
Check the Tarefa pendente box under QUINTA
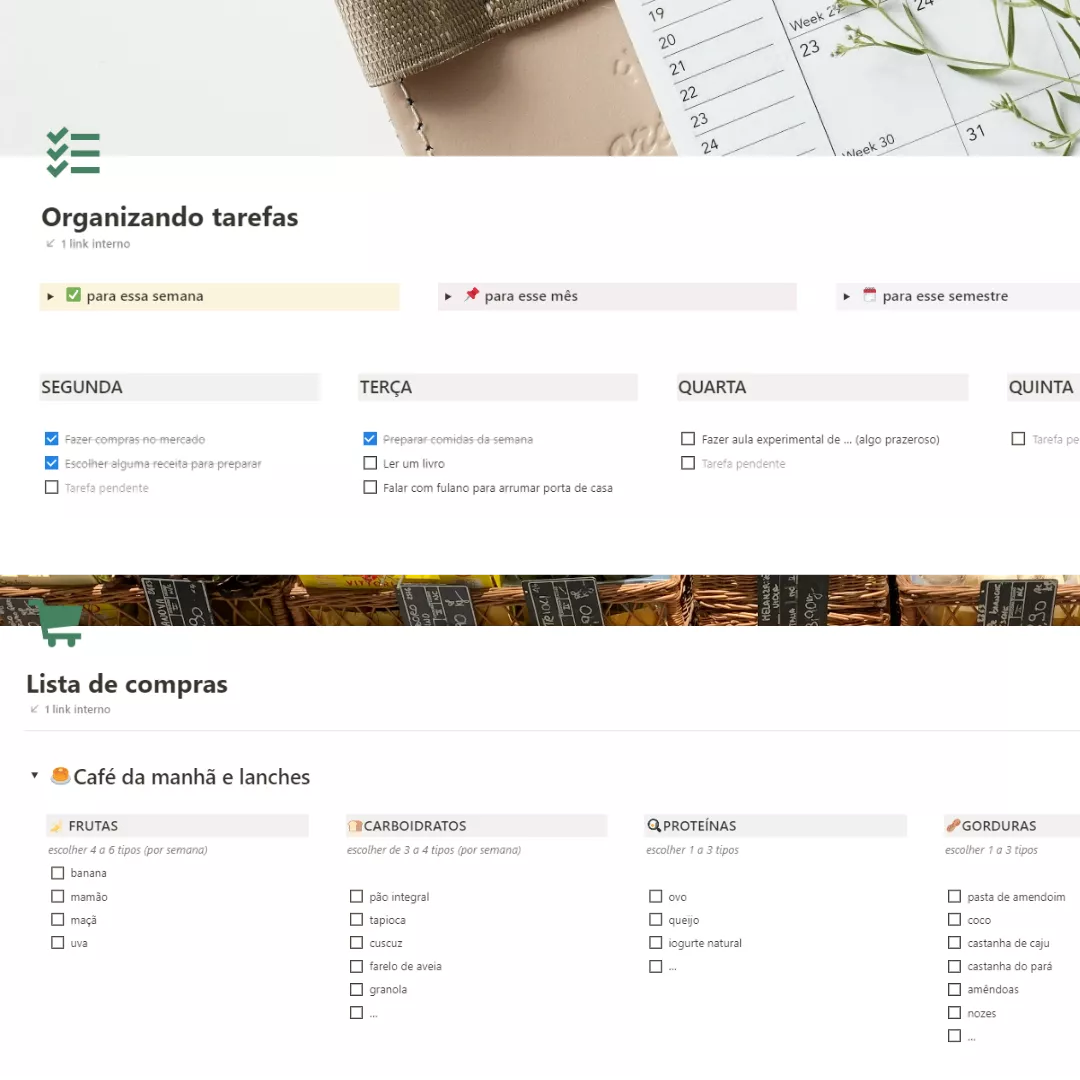point(1018,439)
